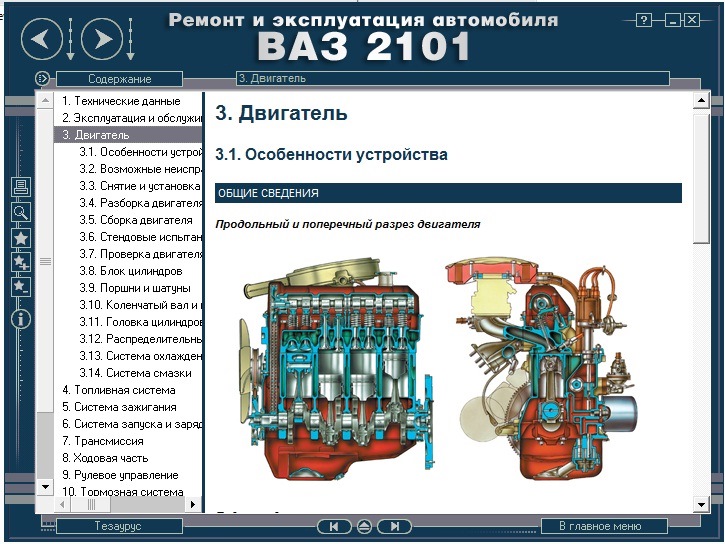Open 3.6. Стендовые испытания section
This screenshot has width=725, height=544.
tap(141, 237)
